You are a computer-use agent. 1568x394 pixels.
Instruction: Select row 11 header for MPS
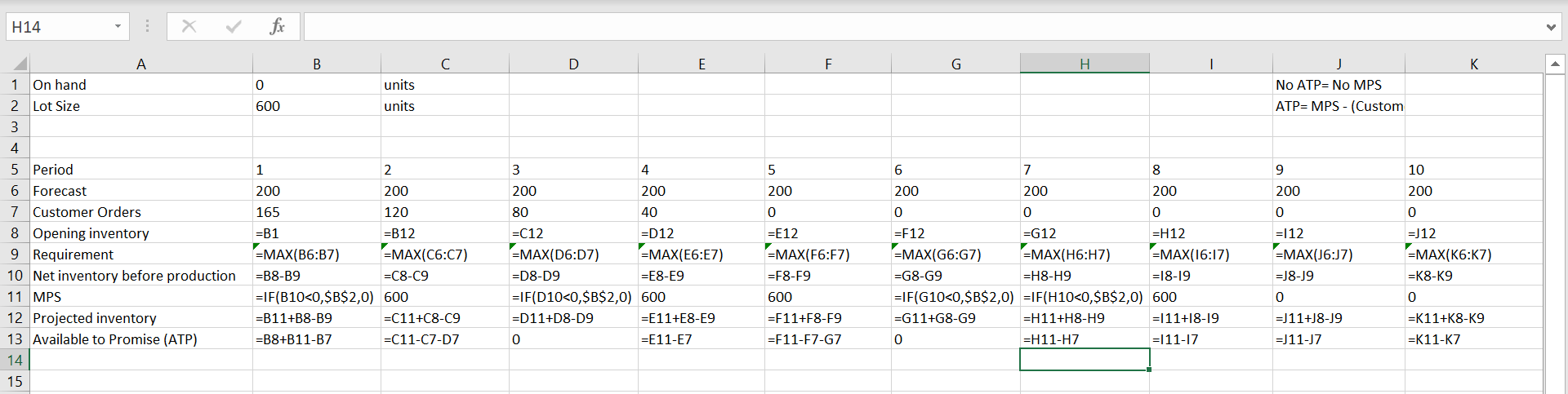coord(15,297)
